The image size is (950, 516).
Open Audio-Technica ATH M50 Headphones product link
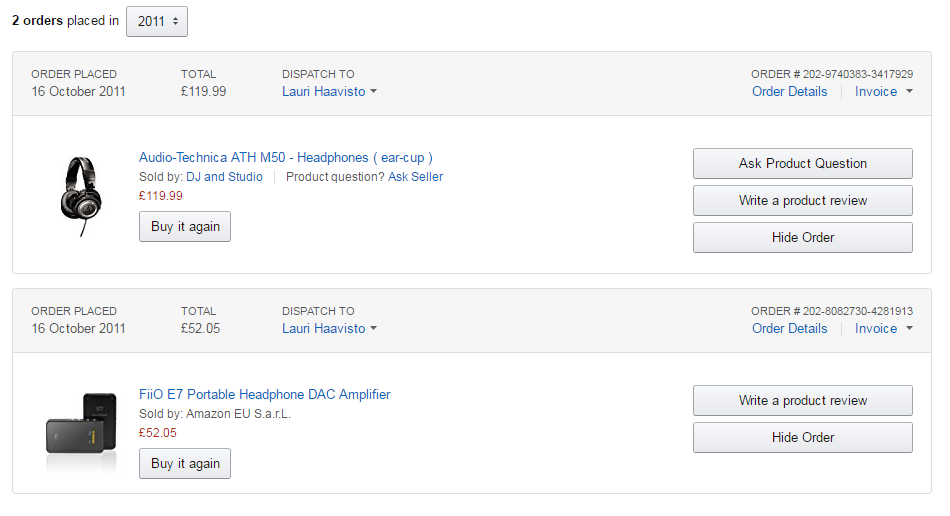point(285,157)
